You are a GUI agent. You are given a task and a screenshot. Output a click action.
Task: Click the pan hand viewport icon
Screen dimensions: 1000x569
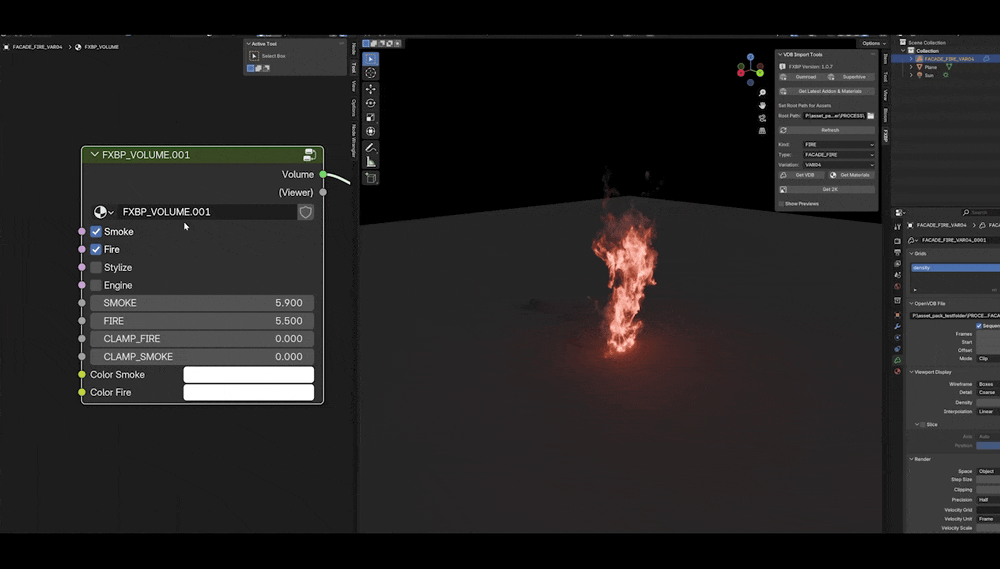pos(762,105)
